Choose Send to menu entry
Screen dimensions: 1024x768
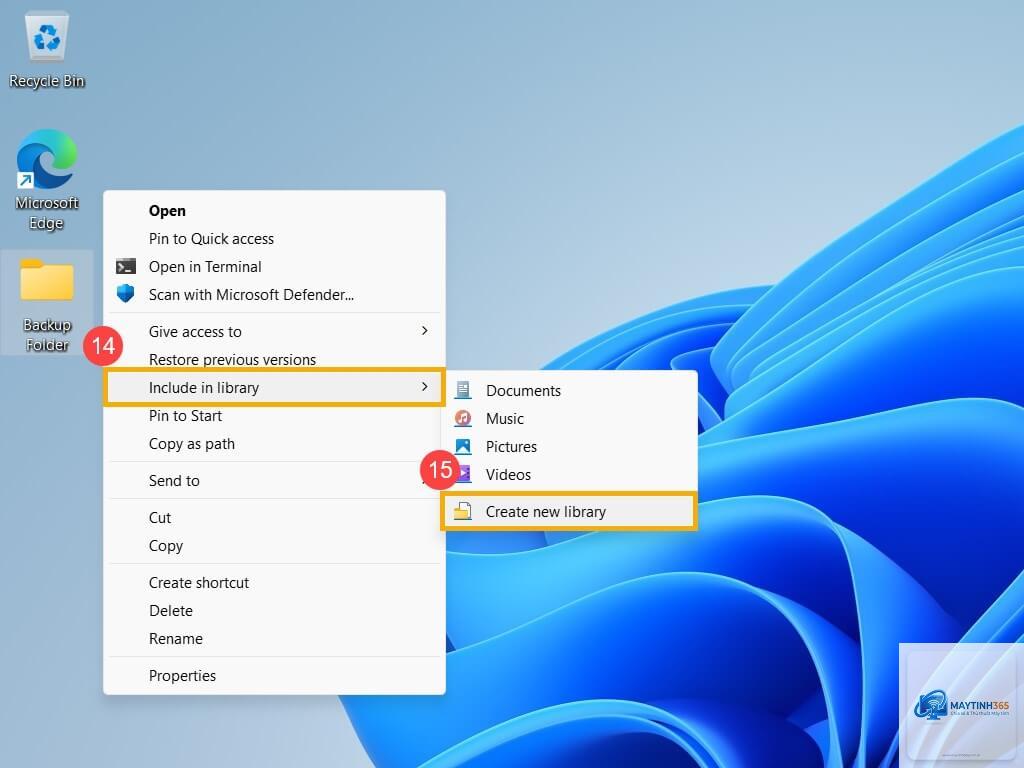274,481
